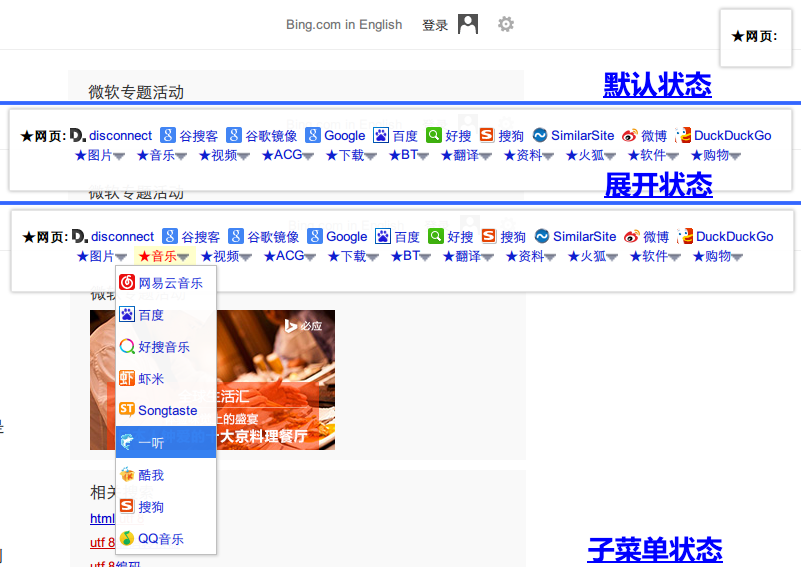
Task: Click 好搜 link text in the 子菜单状态 toolbar
Action: pos(460,237)
